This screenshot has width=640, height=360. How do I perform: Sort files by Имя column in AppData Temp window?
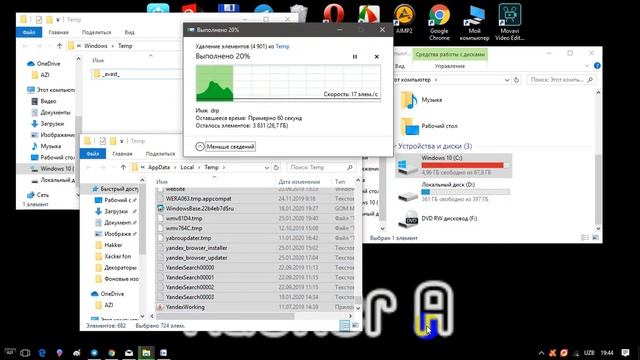[162, 182]
